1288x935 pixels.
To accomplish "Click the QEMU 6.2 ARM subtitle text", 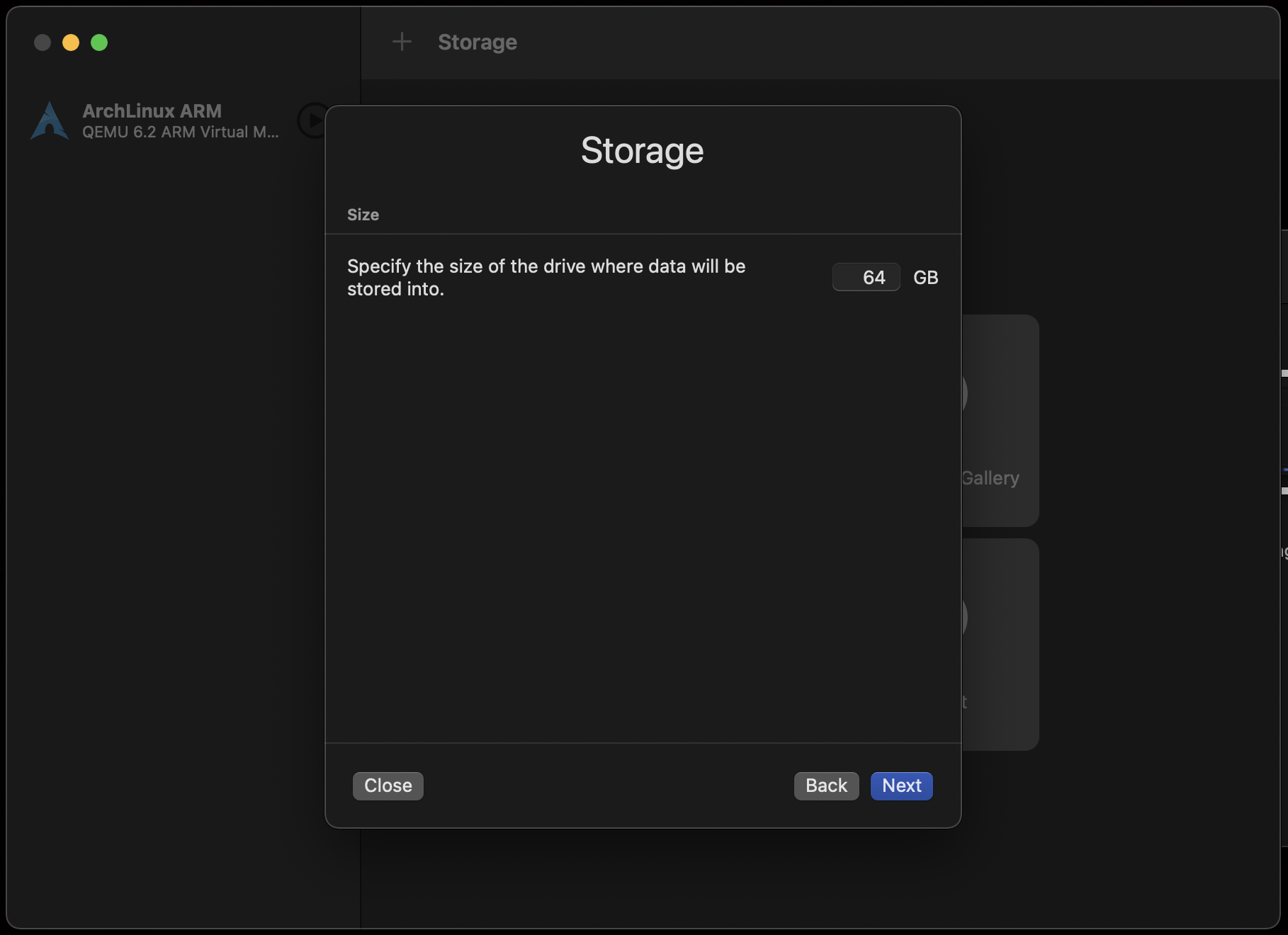I will coord(180,132).
